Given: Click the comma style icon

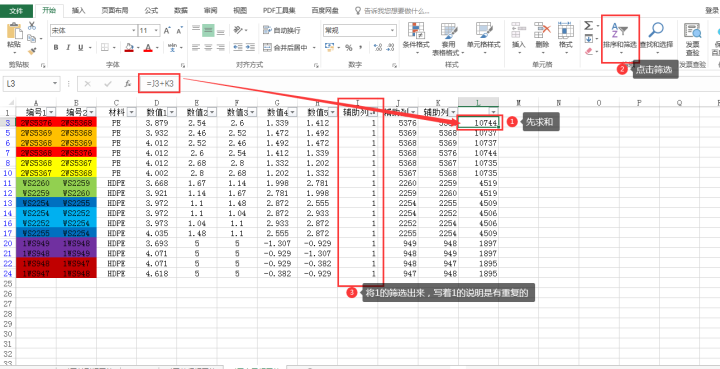Looking at the screenshot, I should click(361, 47).
